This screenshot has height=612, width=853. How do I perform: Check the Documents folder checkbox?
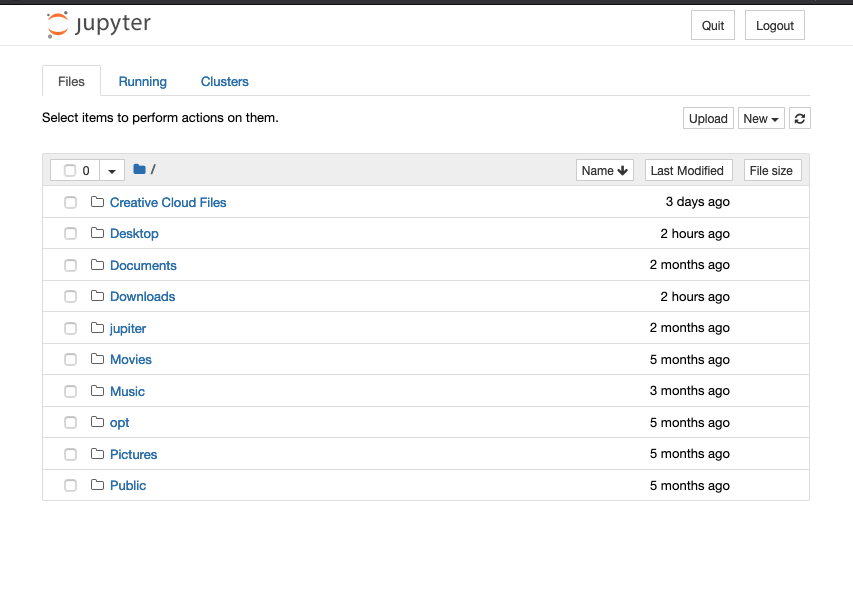tap(70, 265)
